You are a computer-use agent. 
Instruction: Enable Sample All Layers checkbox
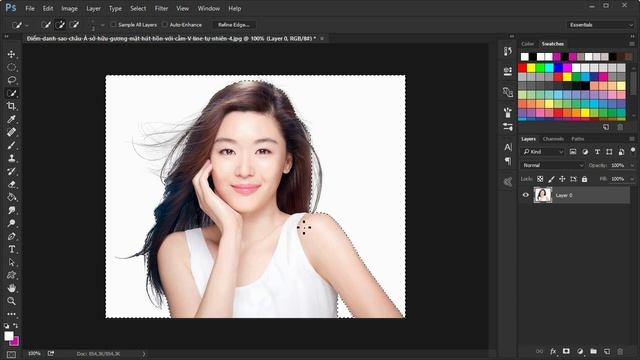pyautogui.click(x=113, y=25)
